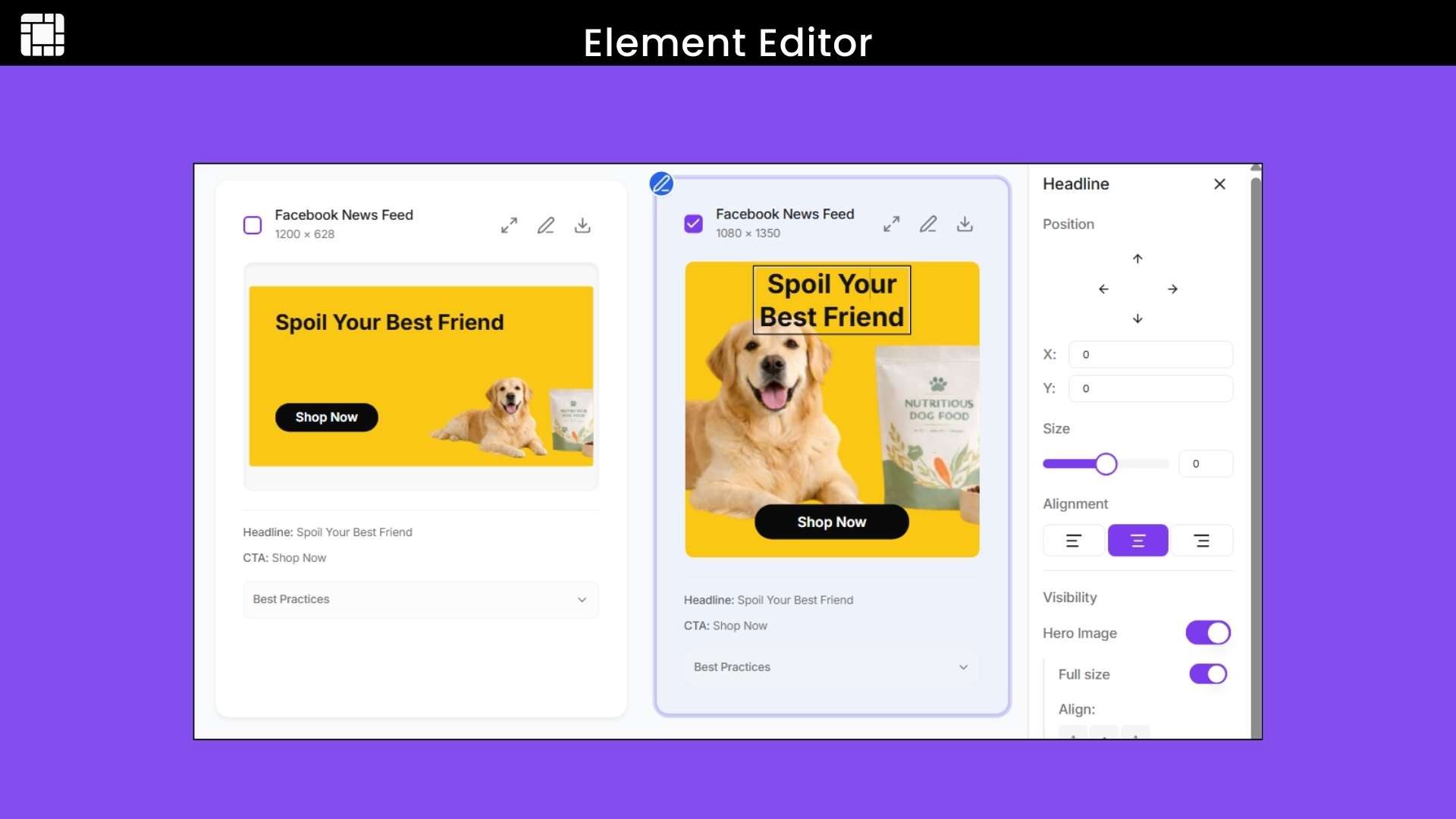
Task: Nudge the Headline upward with the up arrow
Action: [x=1137, y=258]
